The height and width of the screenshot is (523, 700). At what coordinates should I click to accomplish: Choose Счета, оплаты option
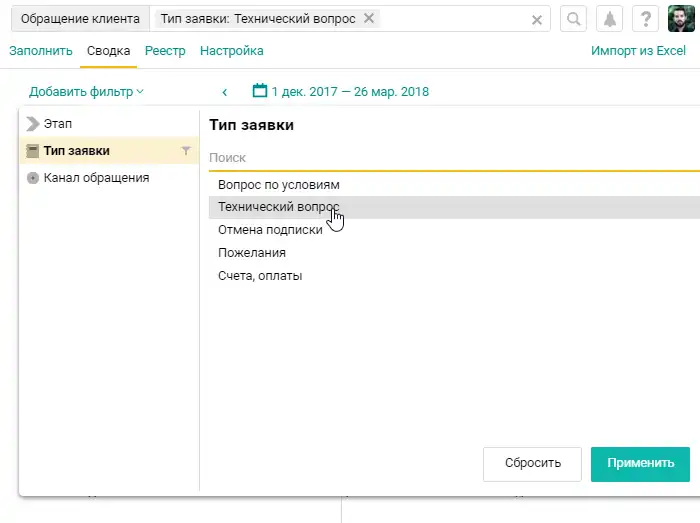(454, 276)
